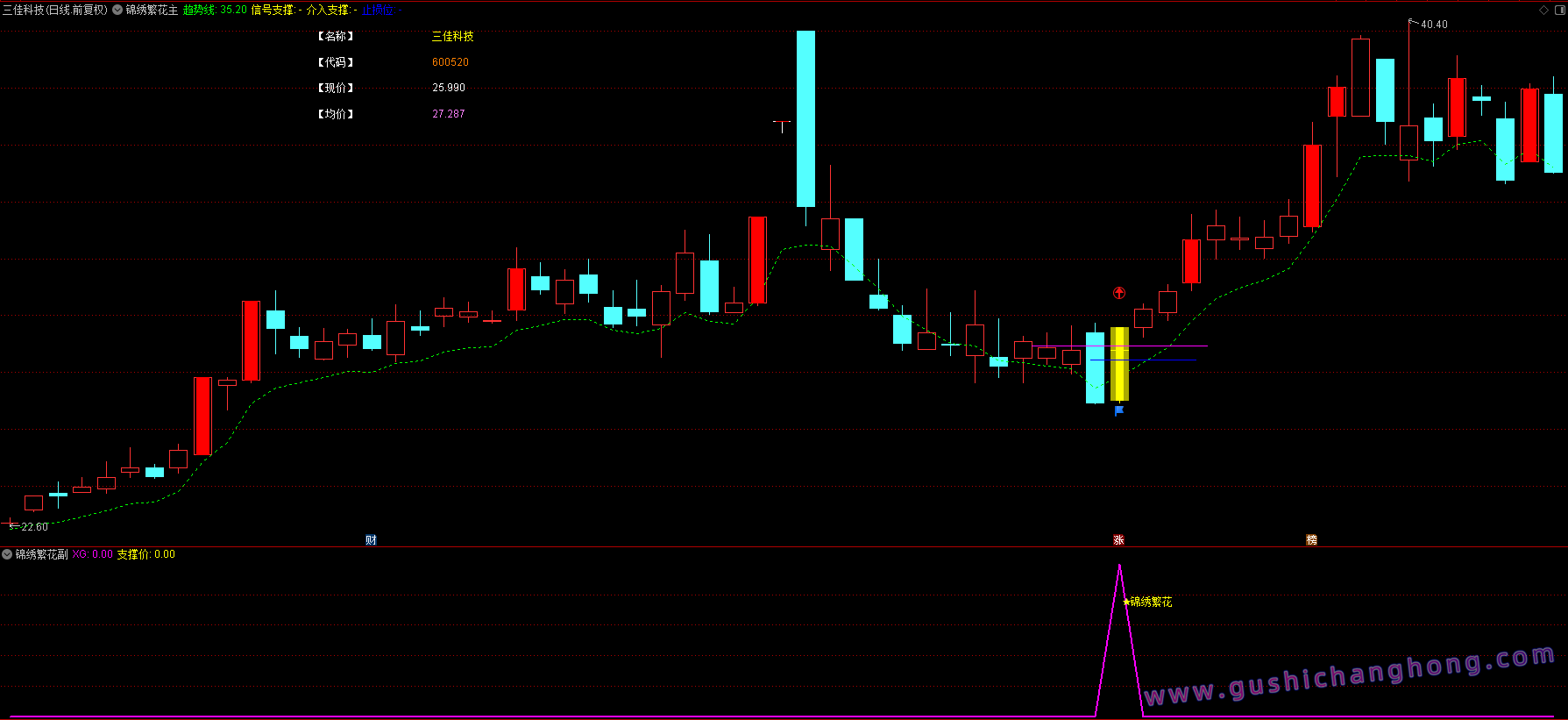Click the stock code 600520
Screen dimensions: 1568x720
451,62
